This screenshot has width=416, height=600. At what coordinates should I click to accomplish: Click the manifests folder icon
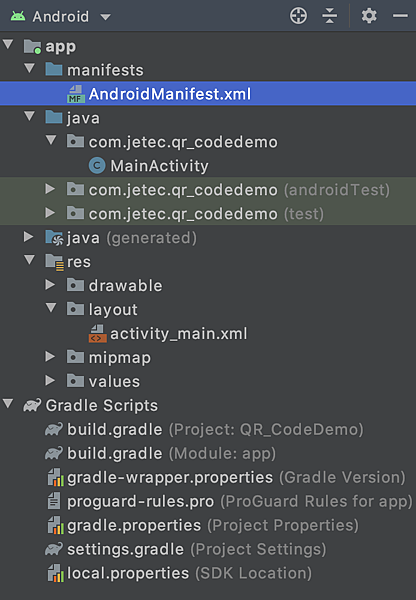click(x=54, y=69)
